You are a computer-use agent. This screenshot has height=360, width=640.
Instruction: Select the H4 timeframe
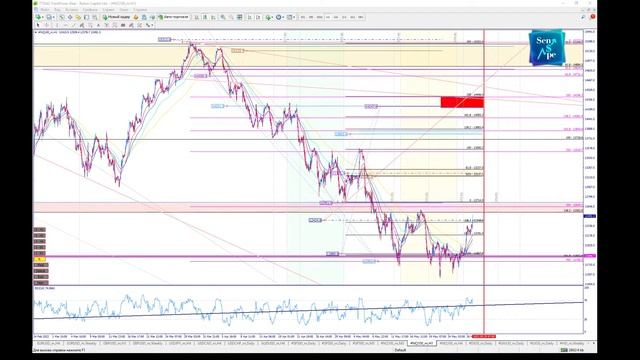(344, 17)
